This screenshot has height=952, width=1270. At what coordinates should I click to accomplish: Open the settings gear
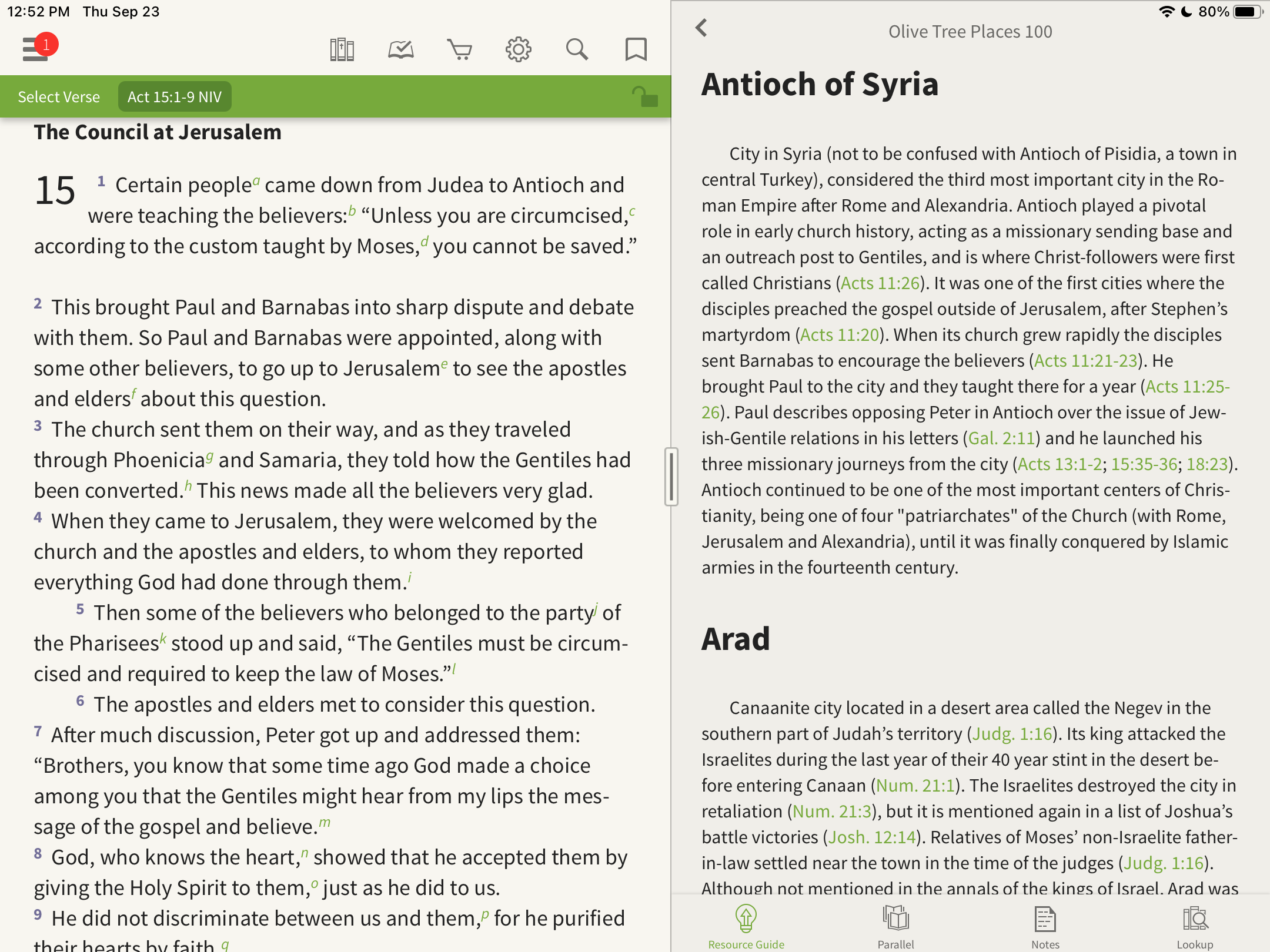[518, 50]
